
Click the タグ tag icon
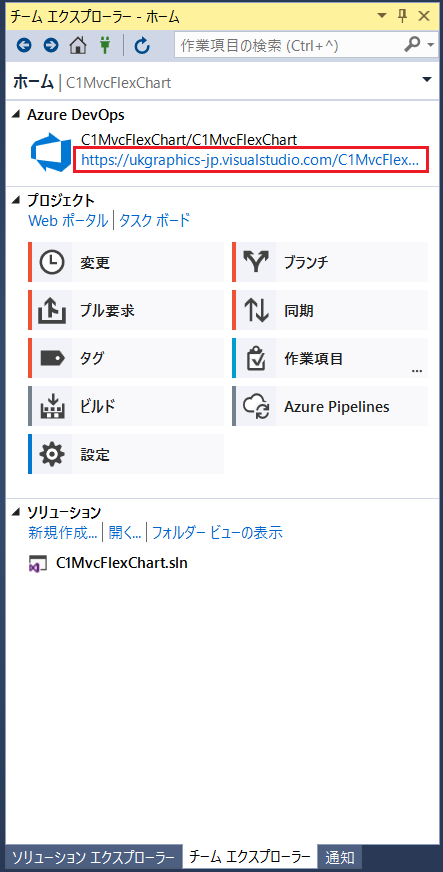[52, 358]
